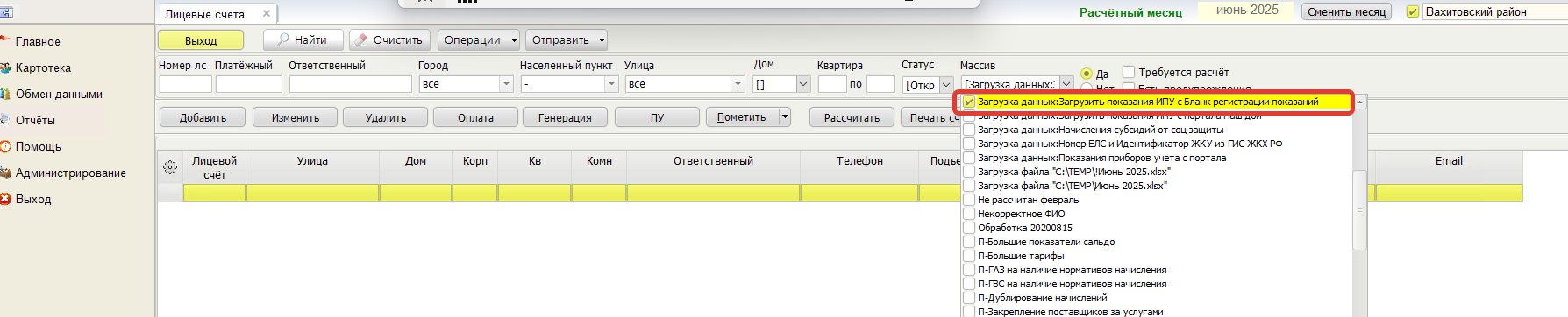Open Картотека in the sidebar

click(43, 67)
